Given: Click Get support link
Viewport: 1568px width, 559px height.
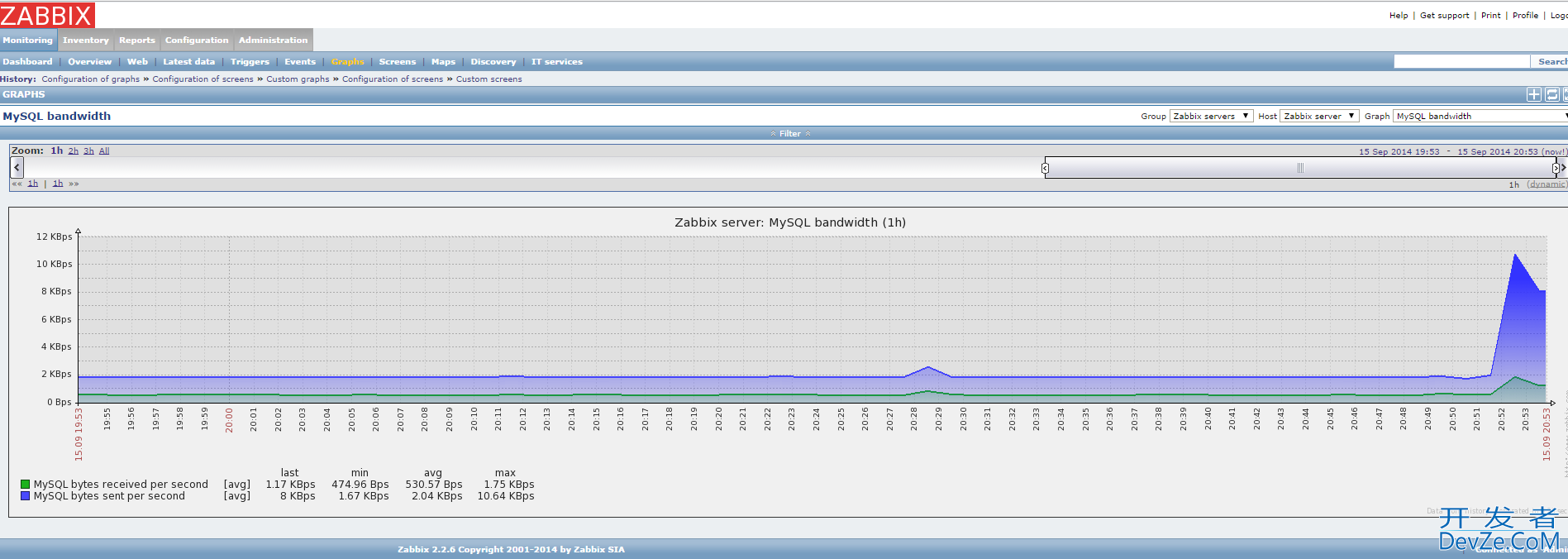Looking at the screenshot, I should pyautogui.click(x=1445, y=15).
